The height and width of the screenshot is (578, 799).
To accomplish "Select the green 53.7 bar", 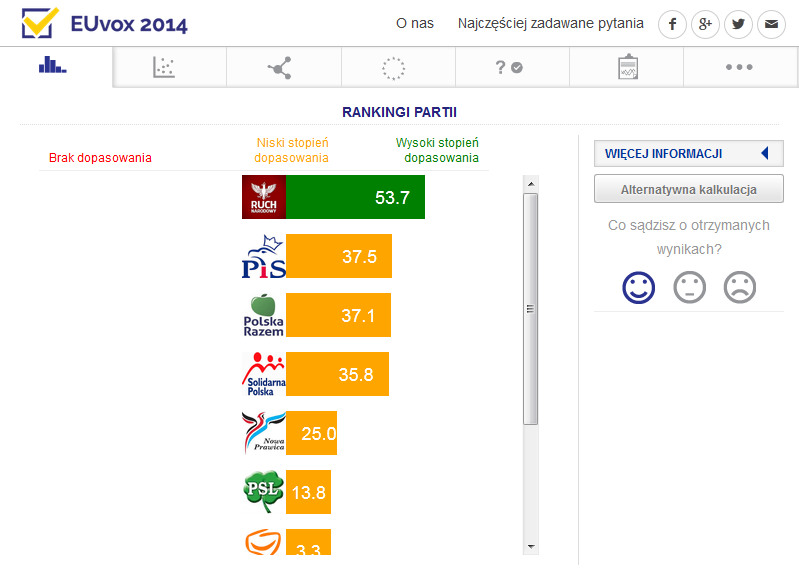I will (x=355, y=197).
